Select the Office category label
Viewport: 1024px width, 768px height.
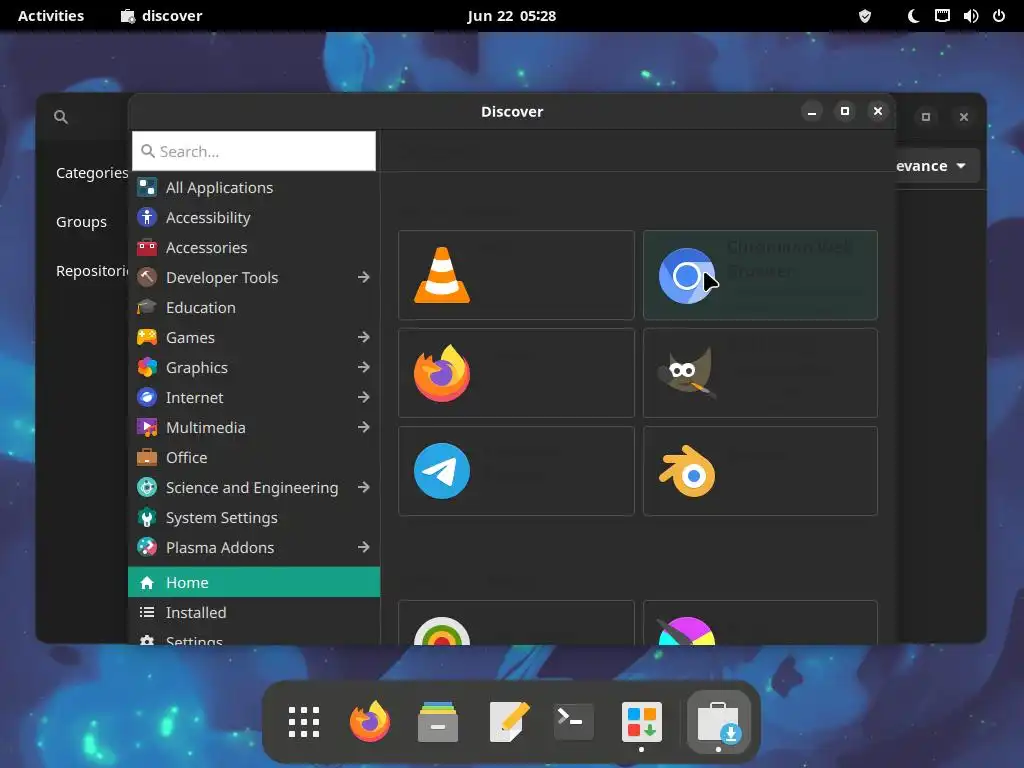187,458
